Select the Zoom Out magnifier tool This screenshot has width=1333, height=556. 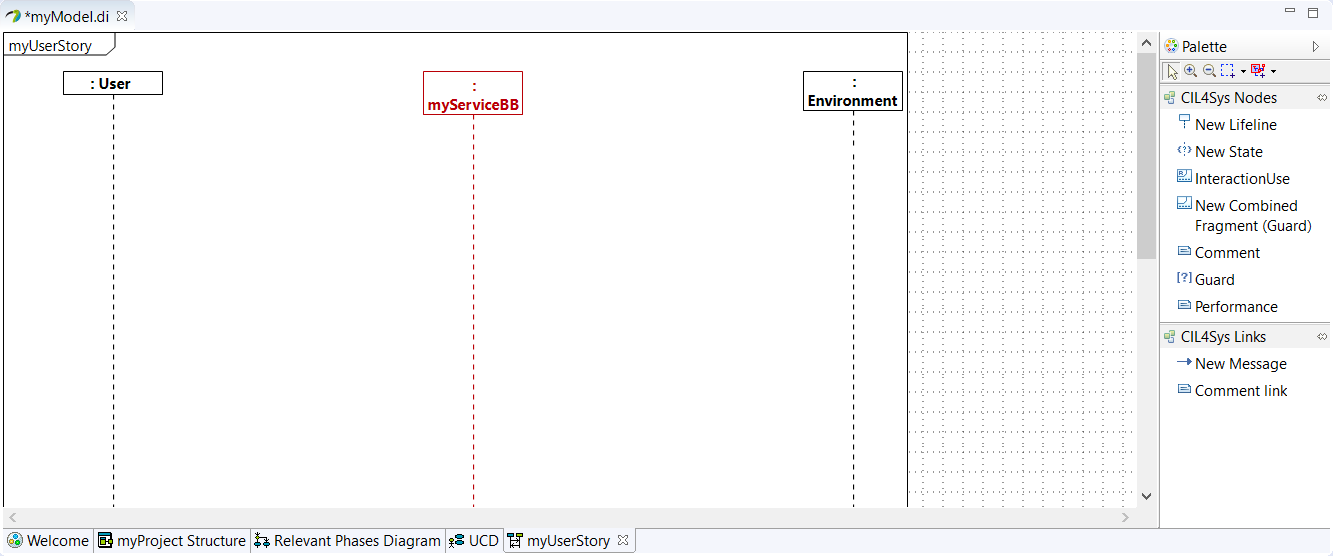[x=1208, y=71]
